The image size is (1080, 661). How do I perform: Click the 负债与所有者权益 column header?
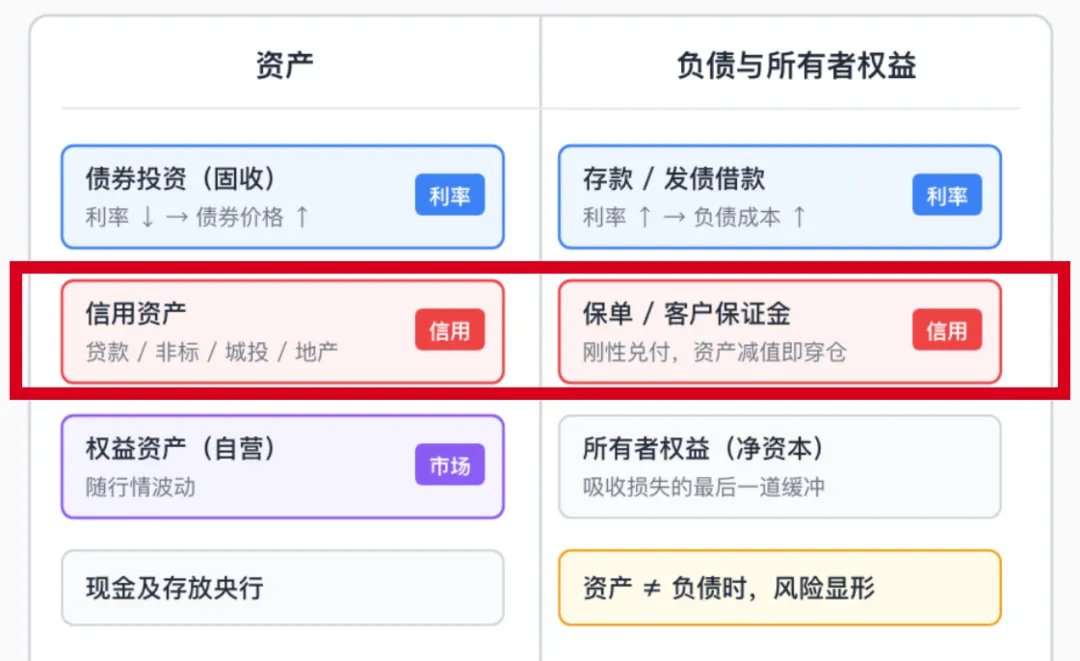[x=796, y=65]
